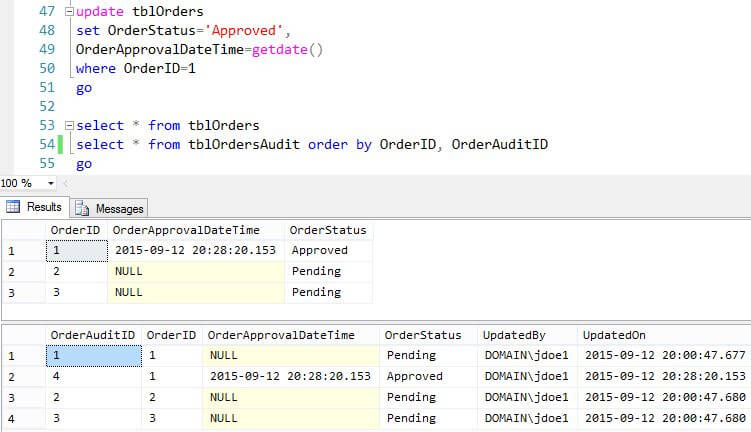Viewport: 751px width, 432px height.
Task: Click the UpdatedOn column header
Action: [616, 334]
